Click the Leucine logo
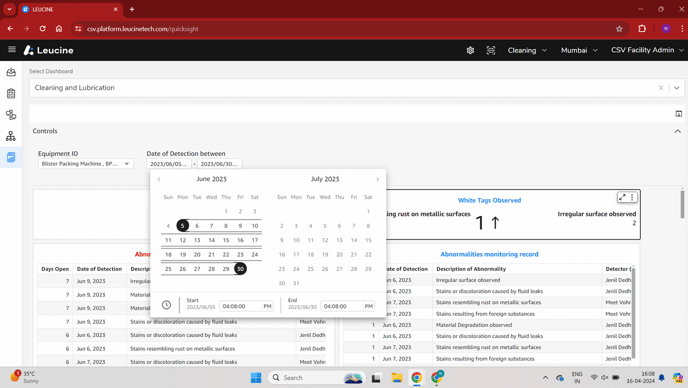 point(49,50)
